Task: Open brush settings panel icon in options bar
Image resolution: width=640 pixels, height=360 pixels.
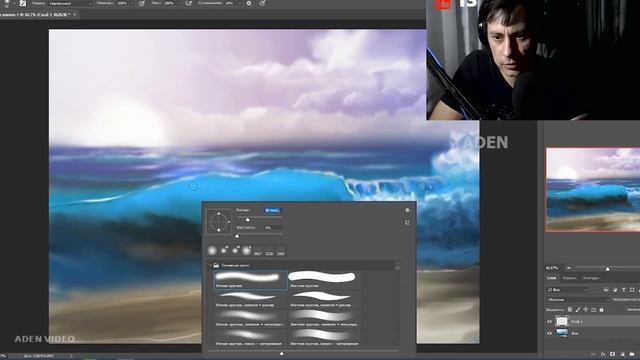Action: click(23, 3)
